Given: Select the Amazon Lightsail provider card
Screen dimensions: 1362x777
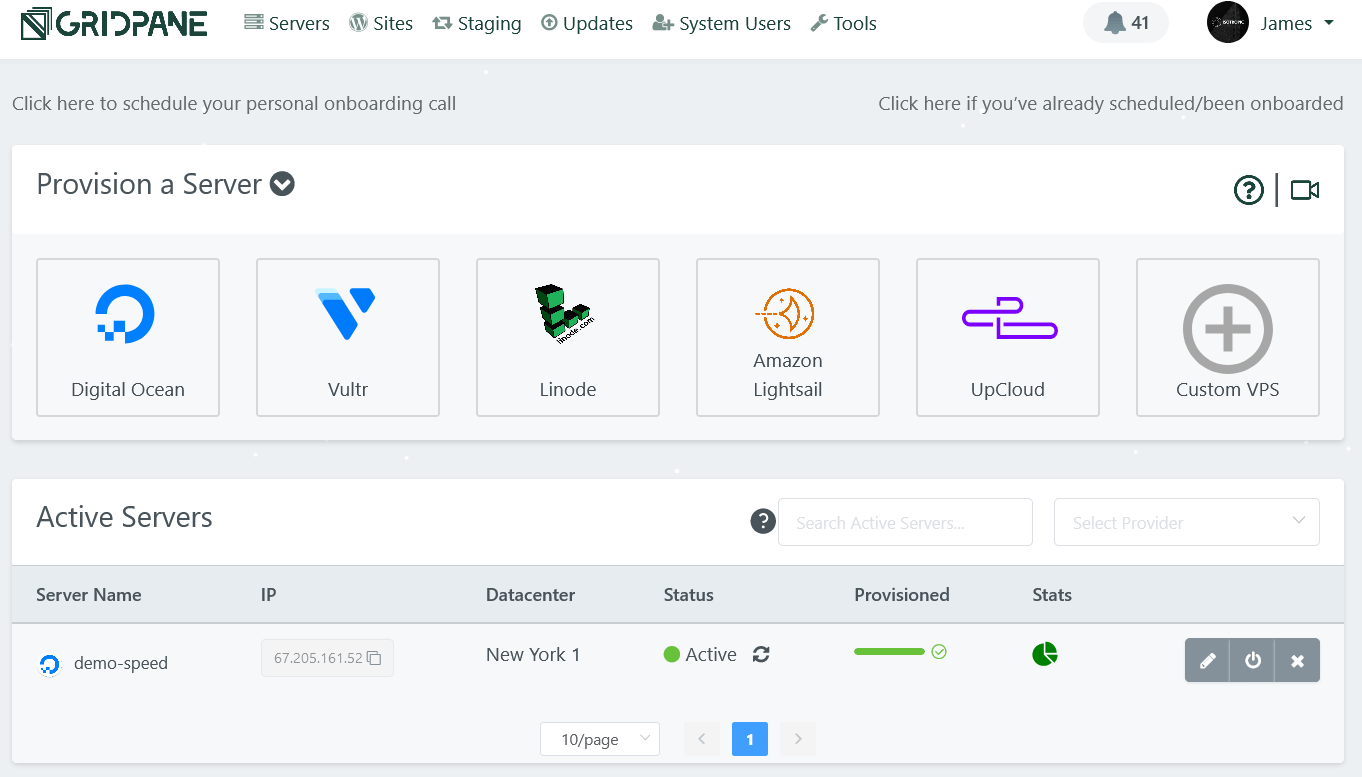Looking at the screenshot, I should coord(788,337).
